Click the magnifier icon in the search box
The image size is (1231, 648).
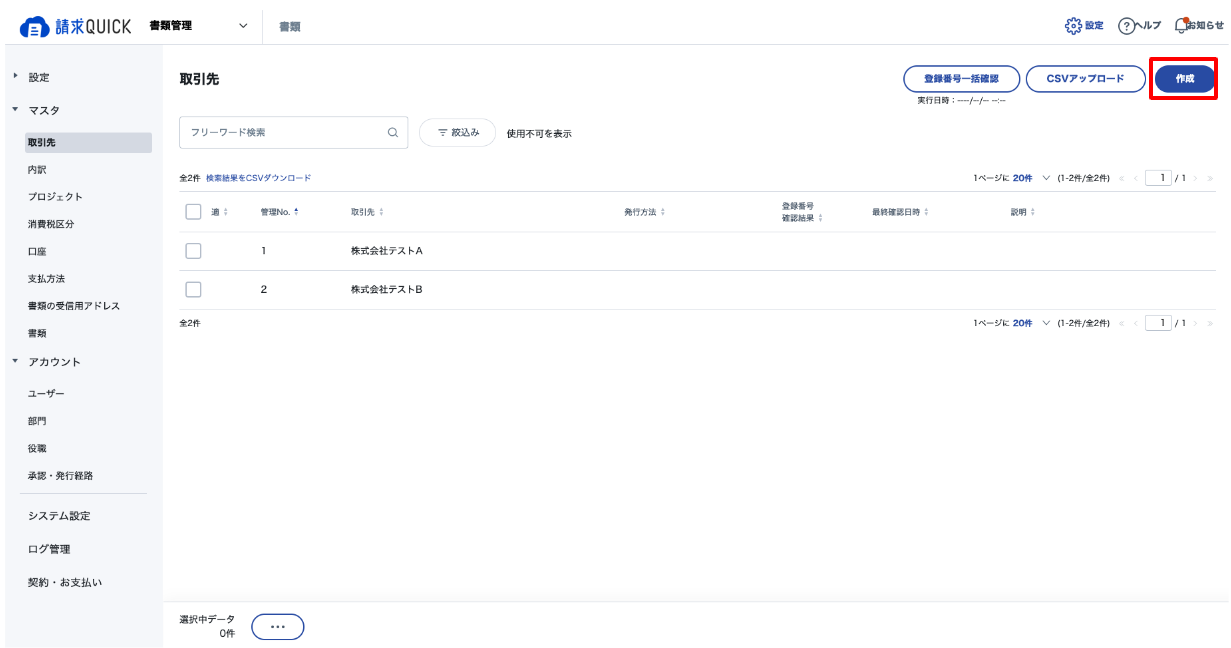393,132
